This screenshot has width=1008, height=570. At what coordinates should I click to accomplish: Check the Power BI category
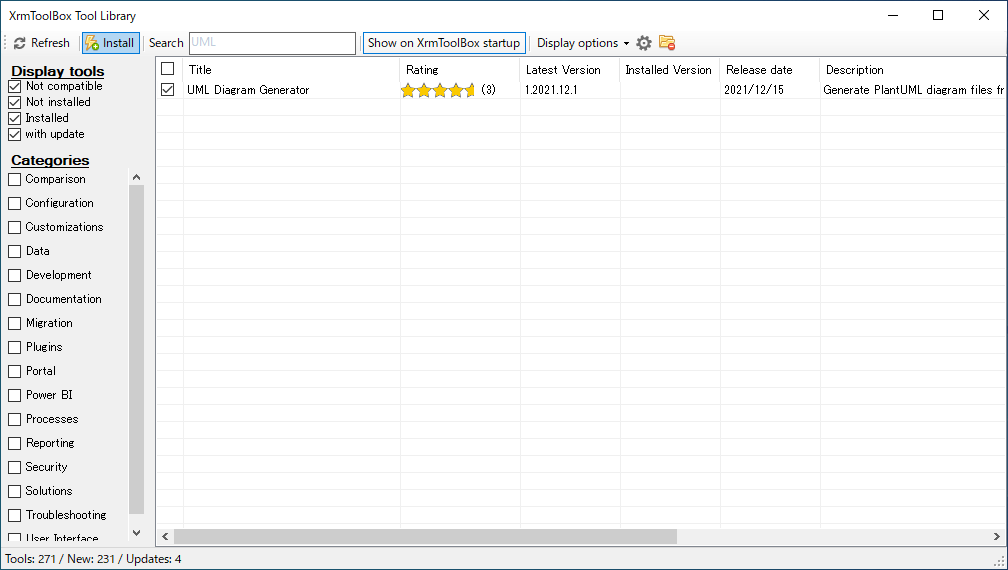pos(15,395)
